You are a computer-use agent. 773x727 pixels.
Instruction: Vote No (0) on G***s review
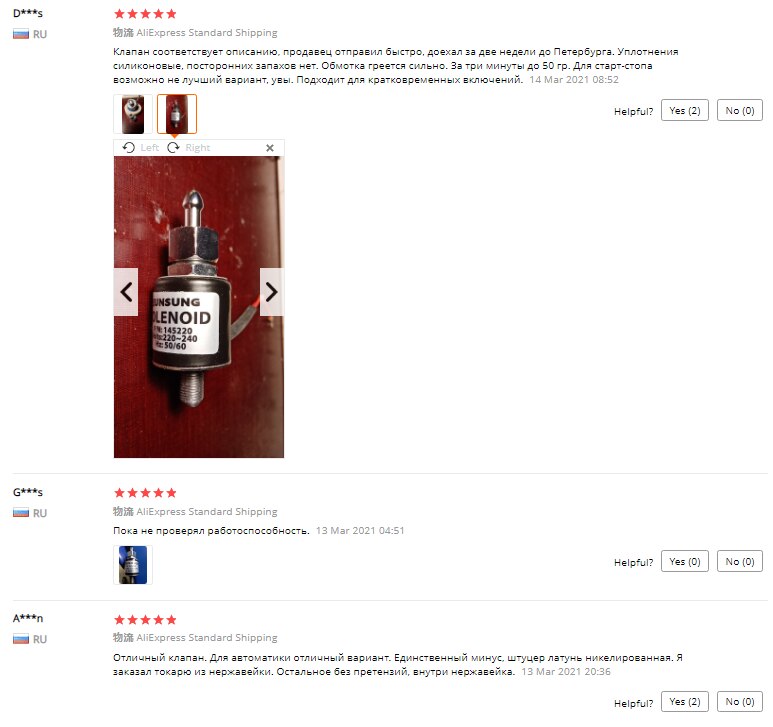click(739, 561)
